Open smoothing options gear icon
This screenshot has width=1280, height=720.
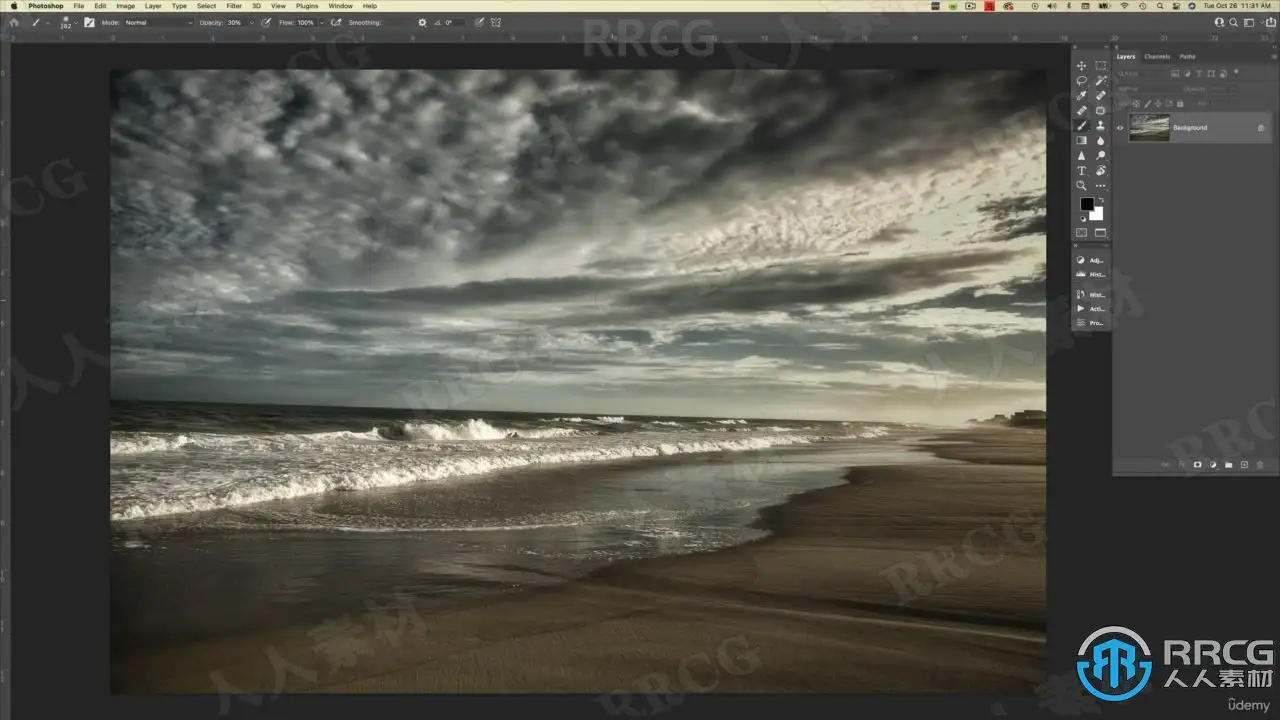pos(422,22)
